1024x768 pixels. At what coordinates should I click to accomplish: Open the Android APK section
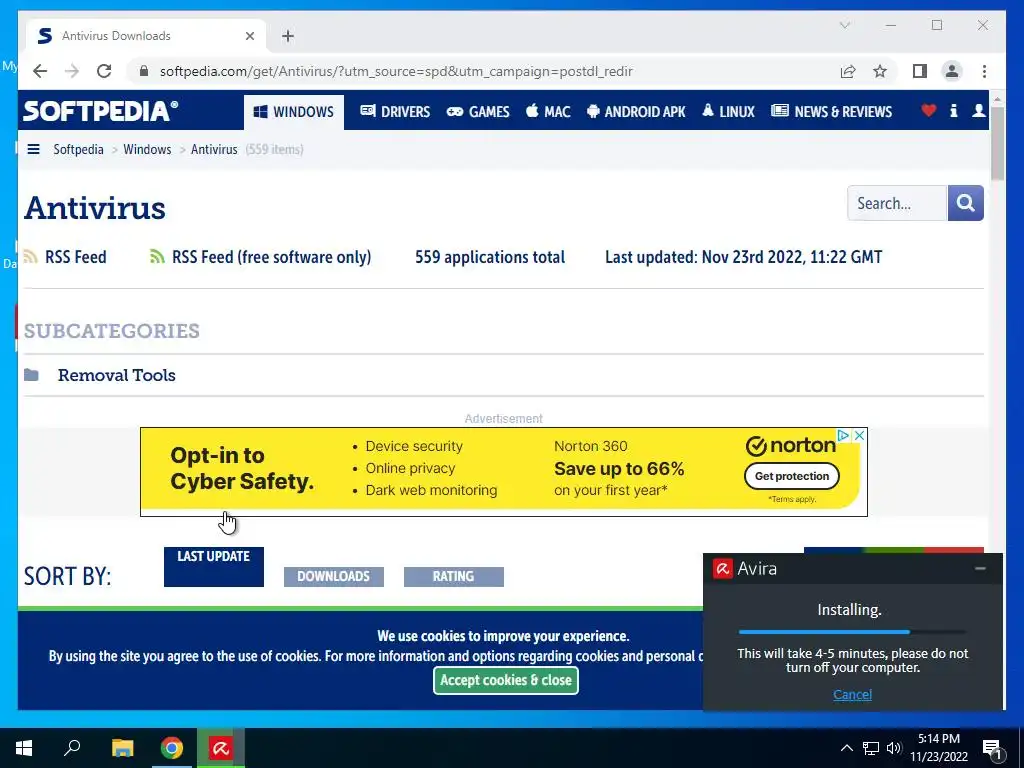[x=636, y=112]
